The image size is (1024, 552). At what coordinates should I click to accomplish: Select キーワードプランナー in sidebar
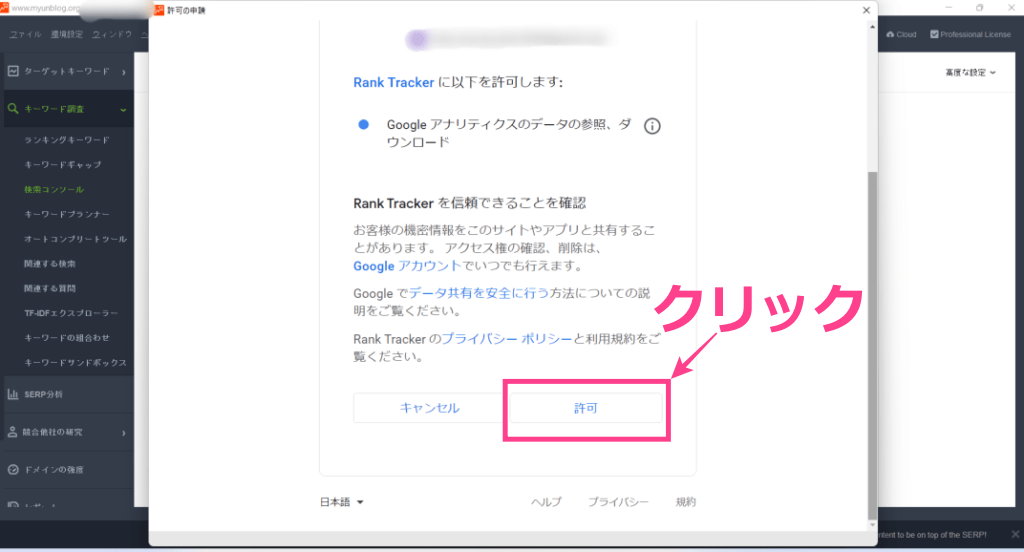pyautogui.click(x=67, y=214)
